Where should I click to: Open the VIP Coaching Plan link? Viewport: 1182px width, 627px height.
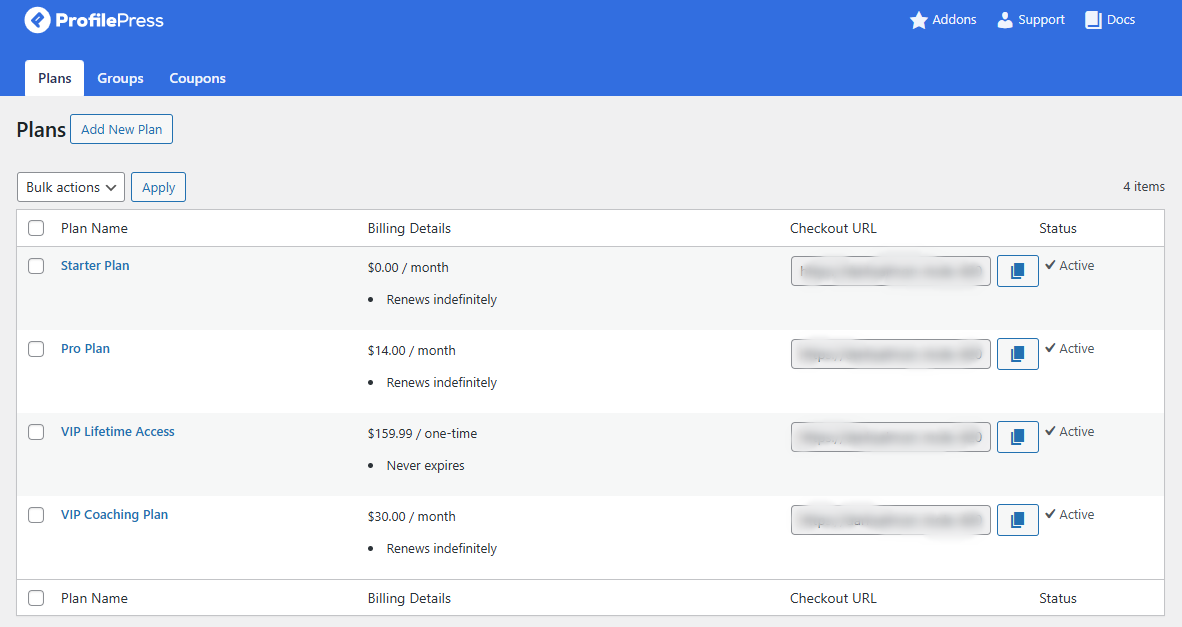(x=115, y=515)
